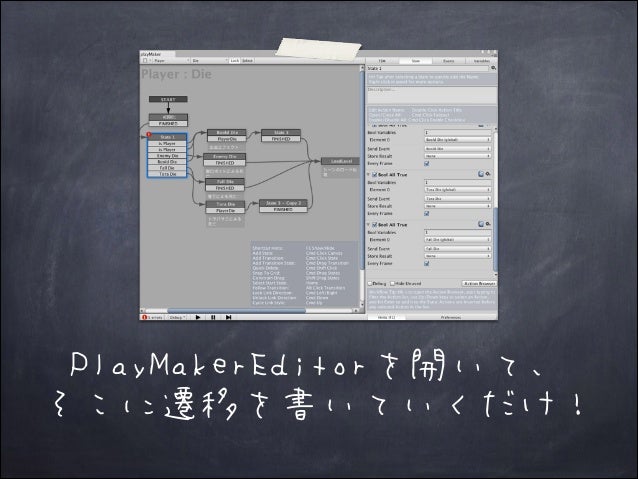638x479 pixels.
Task: Toggle the Bool All True checkbox above Fall Die element
Action: coord(375,225)
